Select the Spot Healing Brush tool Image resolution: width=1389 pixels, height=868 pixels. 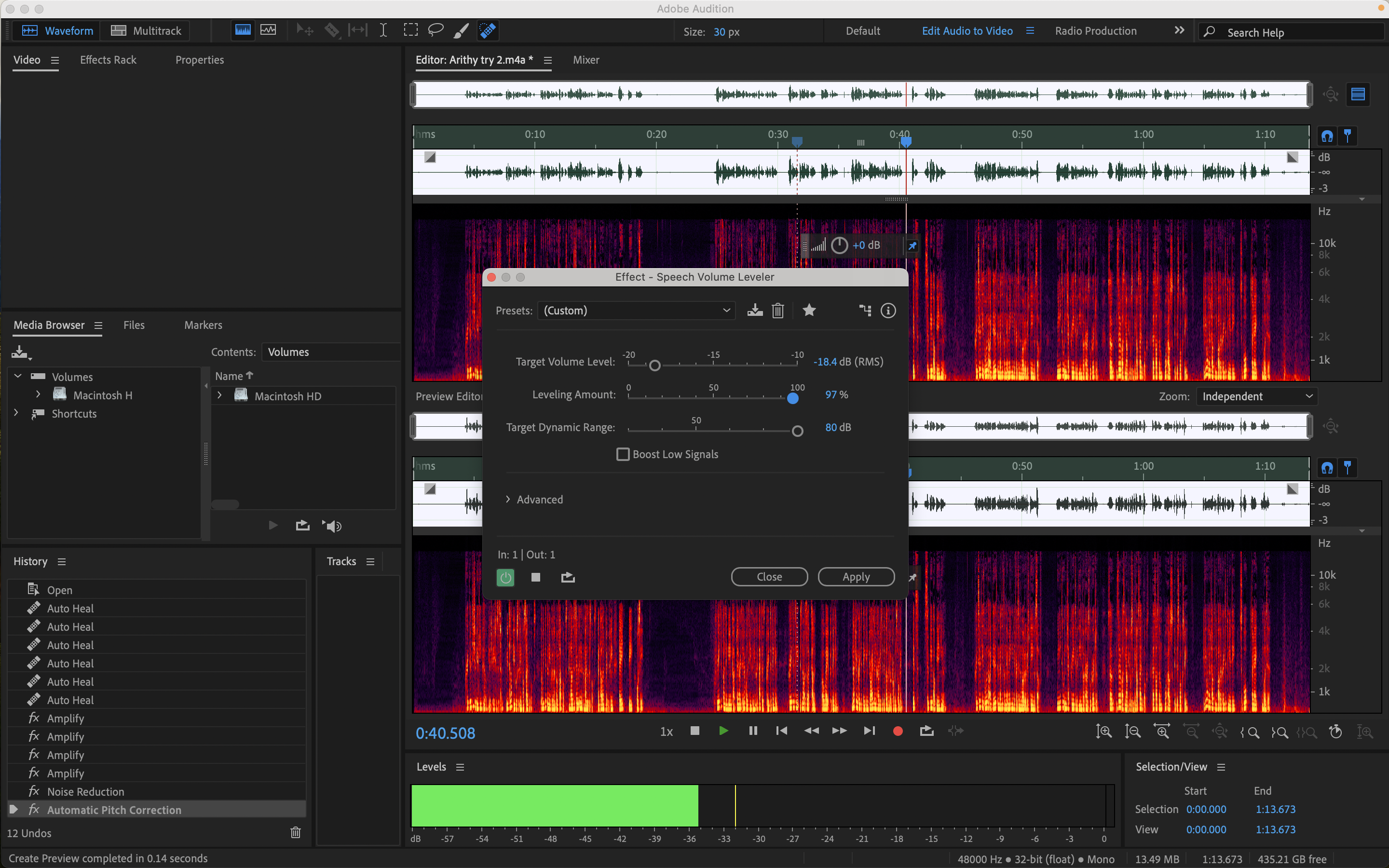(x=487, y=30)
